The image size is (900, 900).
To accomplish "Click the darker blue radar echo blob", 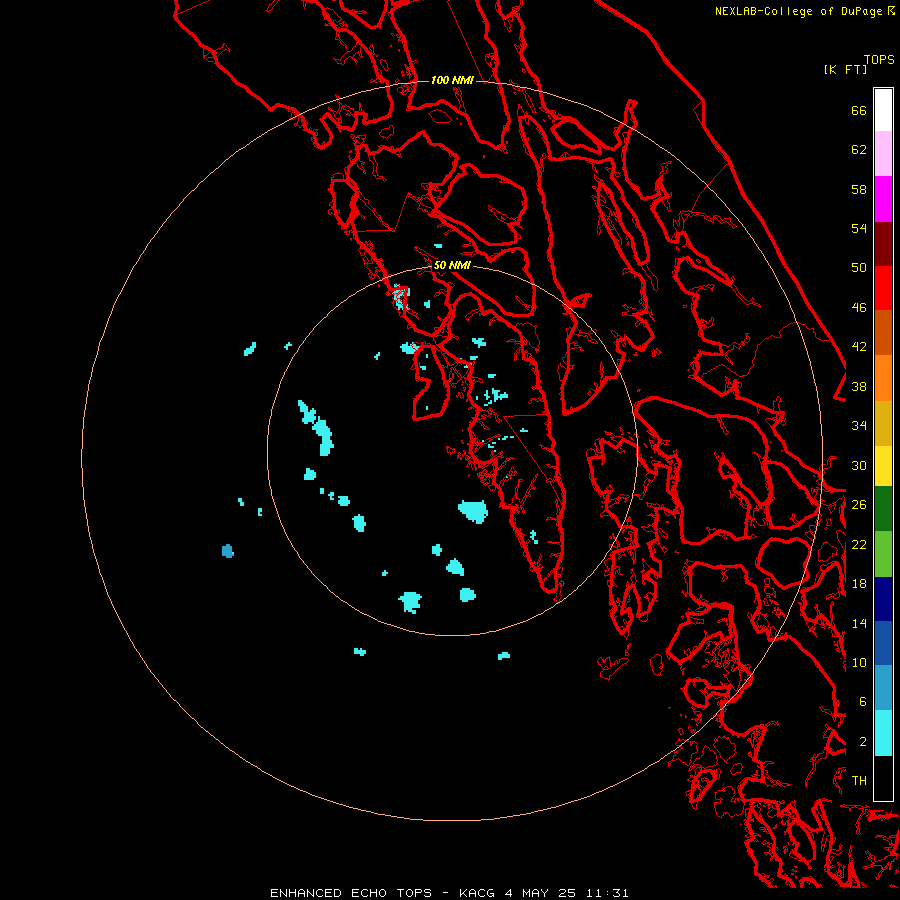I will pyautogui.click(x=228, y=551).
